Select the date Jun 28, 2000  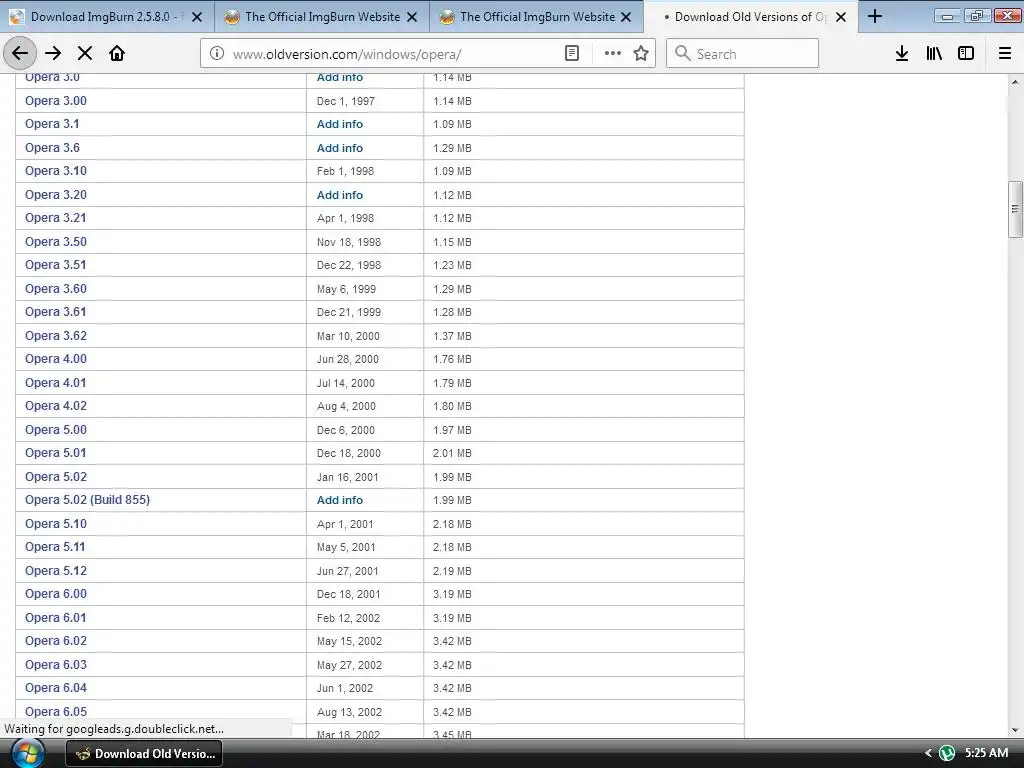[347, 359]
